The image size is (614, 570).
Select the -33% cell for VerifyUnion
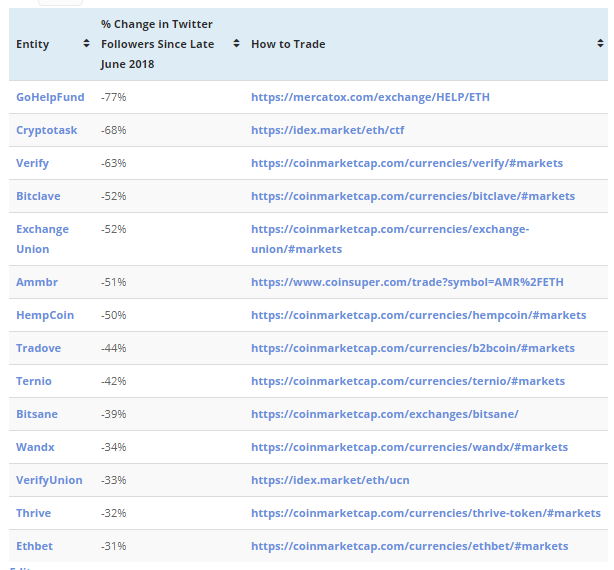(x=114, y=480)
